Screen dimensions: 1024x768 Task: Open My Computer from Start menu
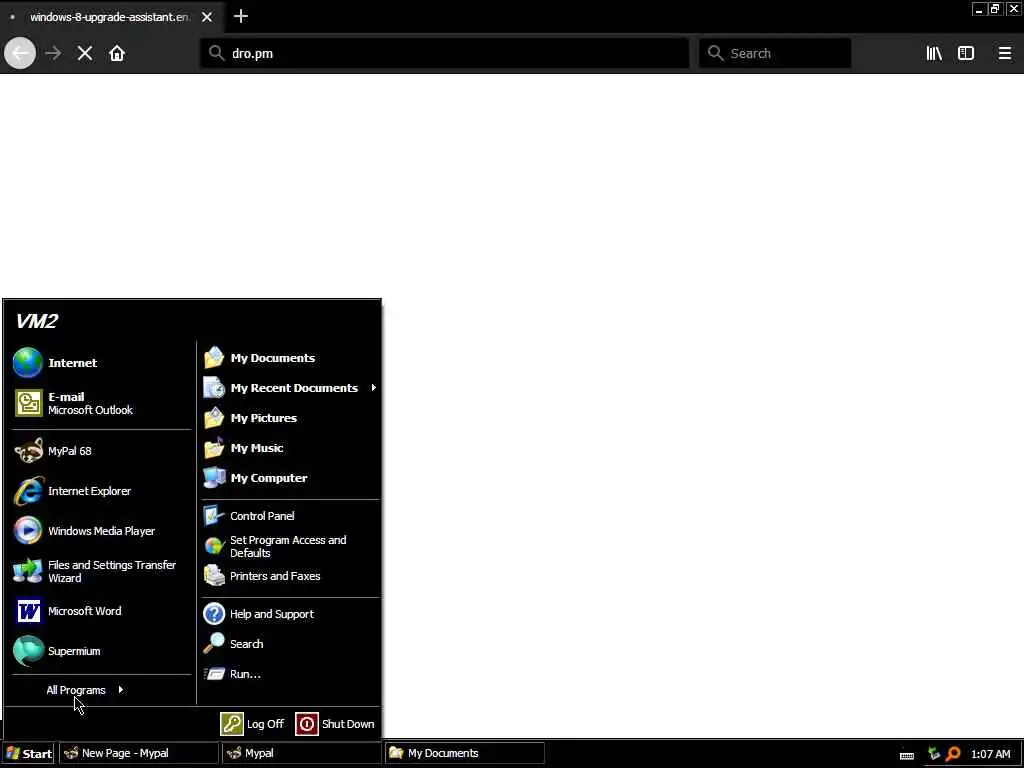pyautogui.click(x=291, y=478)
